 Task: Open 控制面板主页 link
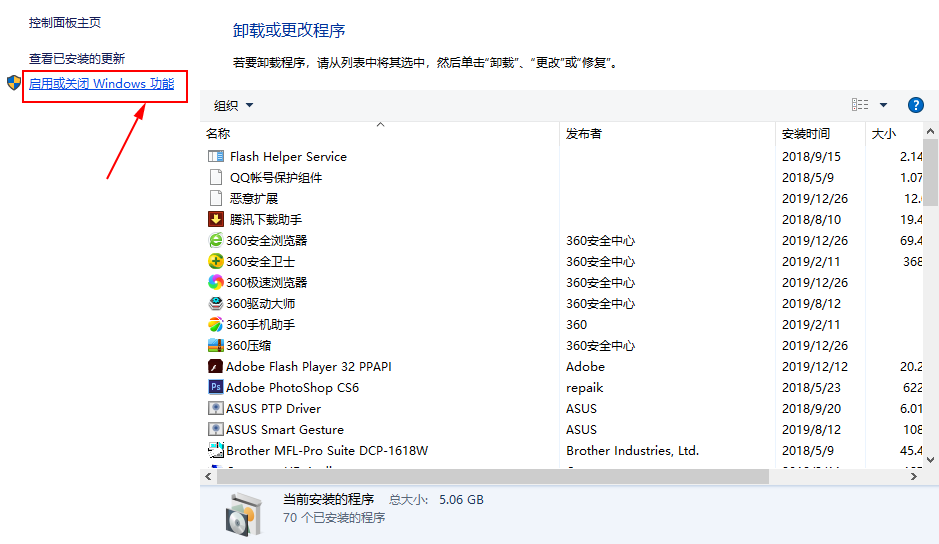pyautogui.click(x=65, y=23)
